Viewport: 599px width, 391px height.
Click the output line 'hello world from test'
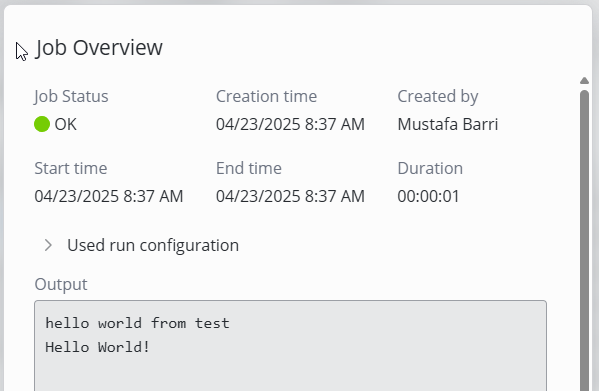pyautogui.click(x=138, y=323)
